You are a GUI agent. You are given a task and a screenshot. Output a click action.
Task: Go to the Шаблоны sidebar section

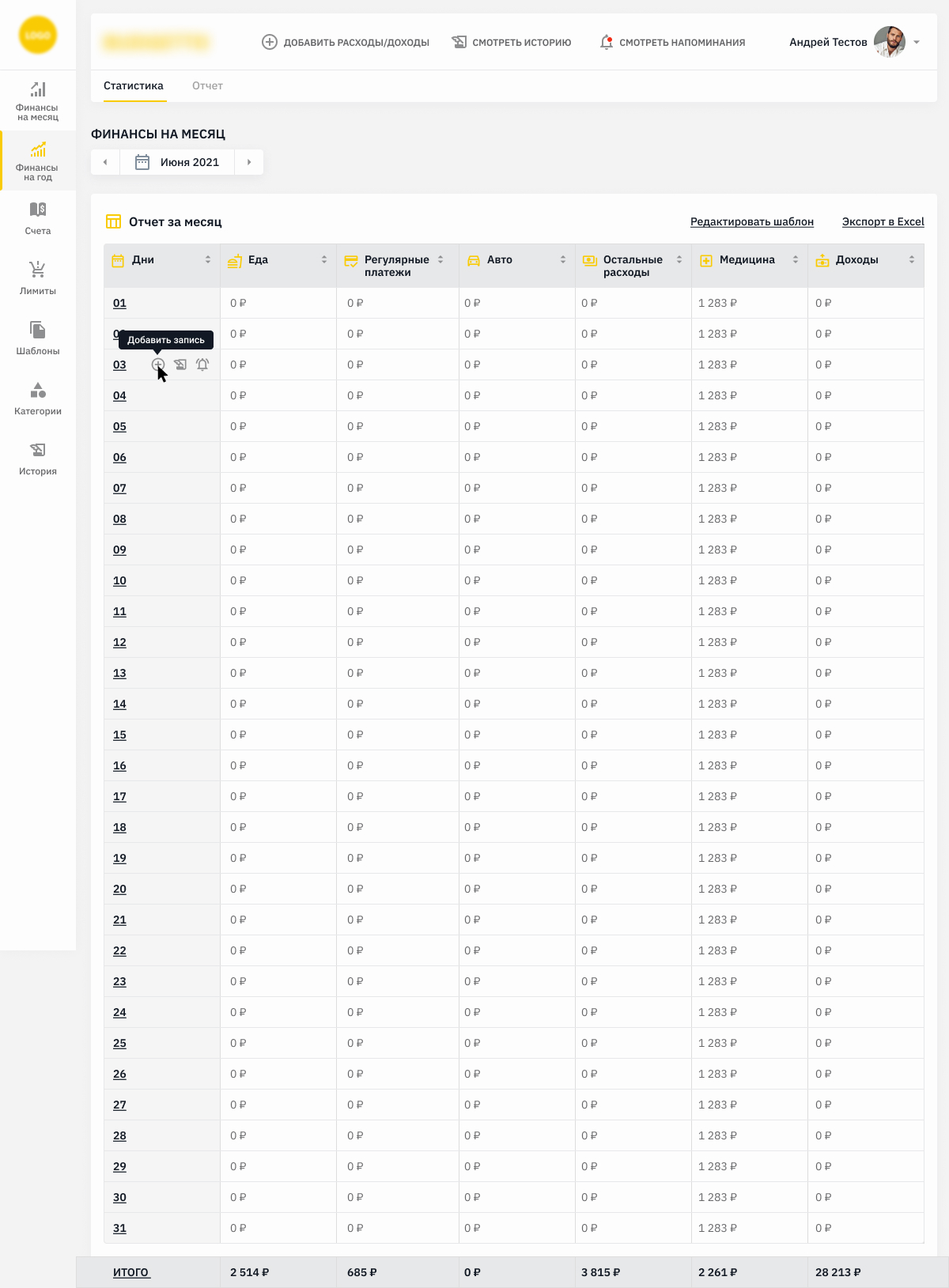38,338
